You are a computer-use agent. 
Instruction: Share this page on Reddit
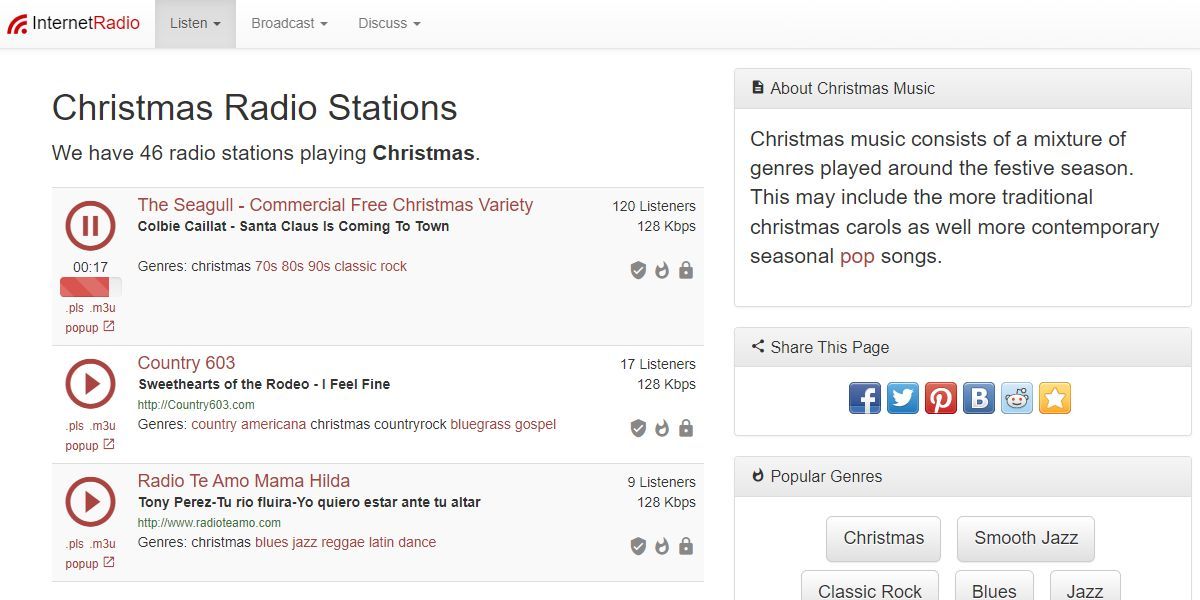[1017, 398]
